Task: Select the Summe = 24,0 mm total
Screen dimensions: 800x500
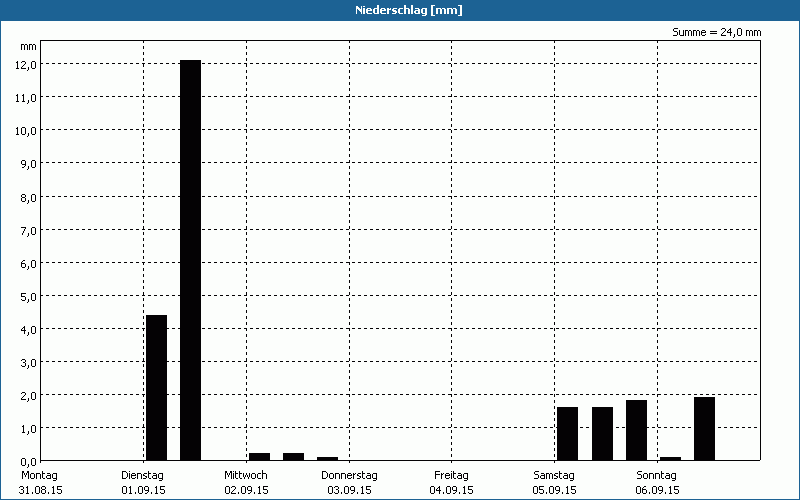Action: click(x=716, y=32)
